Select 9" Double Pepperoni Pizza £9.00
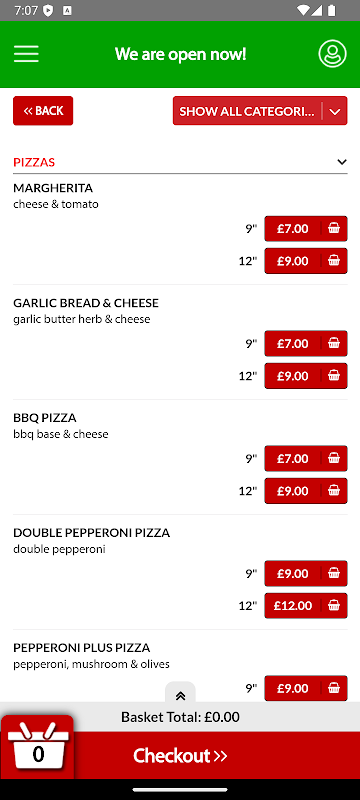 306,573
